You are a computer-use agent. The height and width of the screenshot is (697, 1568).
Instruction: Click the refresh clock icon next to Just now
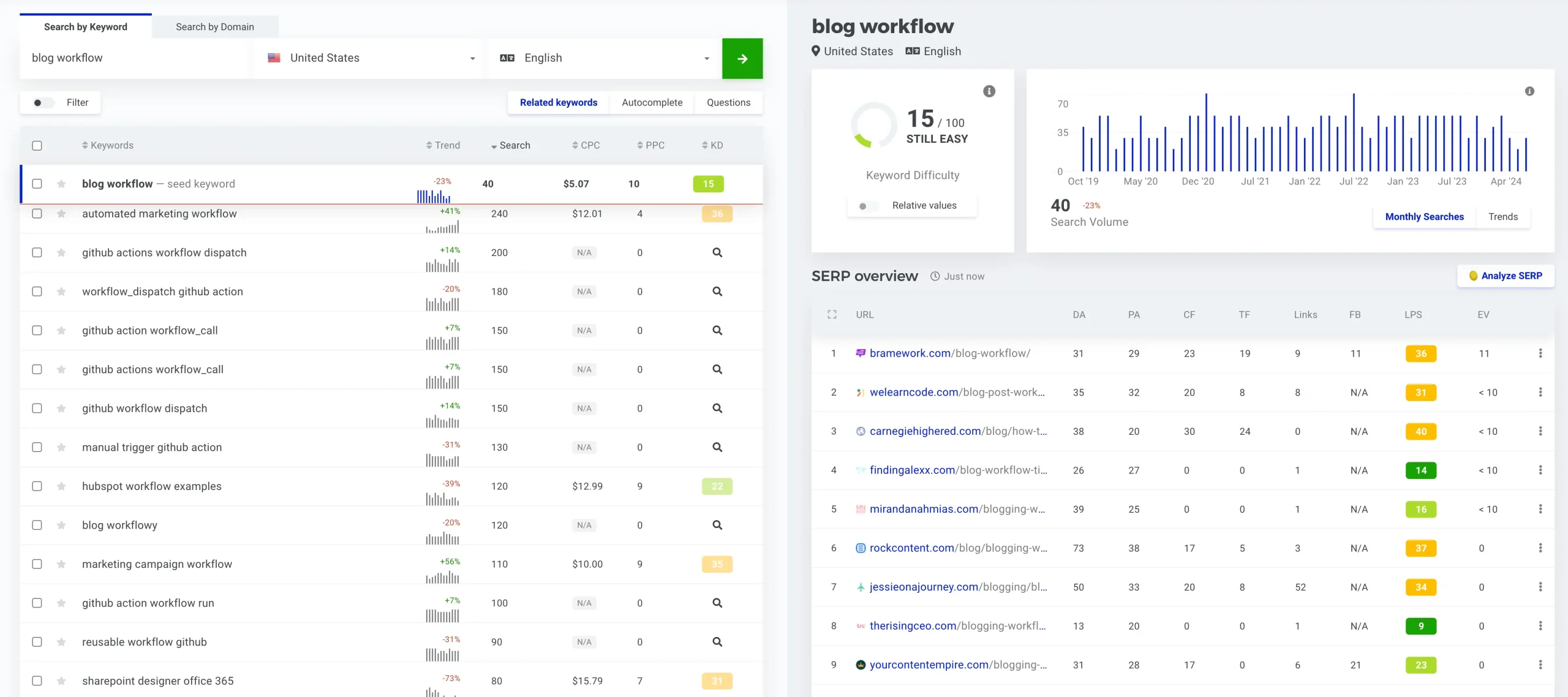pyautogui.click(x=935, y=276)
